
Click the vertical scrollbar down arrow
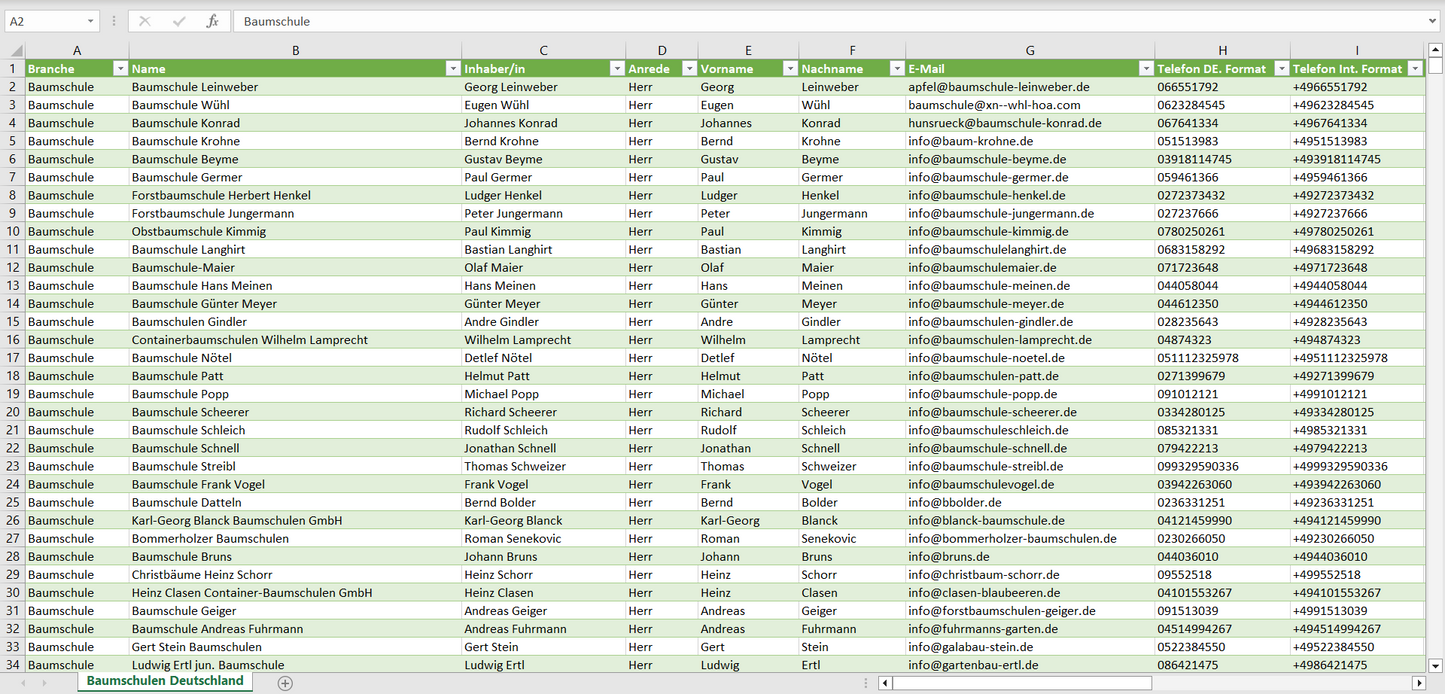pyautogui.click(x=1435, y=664)
